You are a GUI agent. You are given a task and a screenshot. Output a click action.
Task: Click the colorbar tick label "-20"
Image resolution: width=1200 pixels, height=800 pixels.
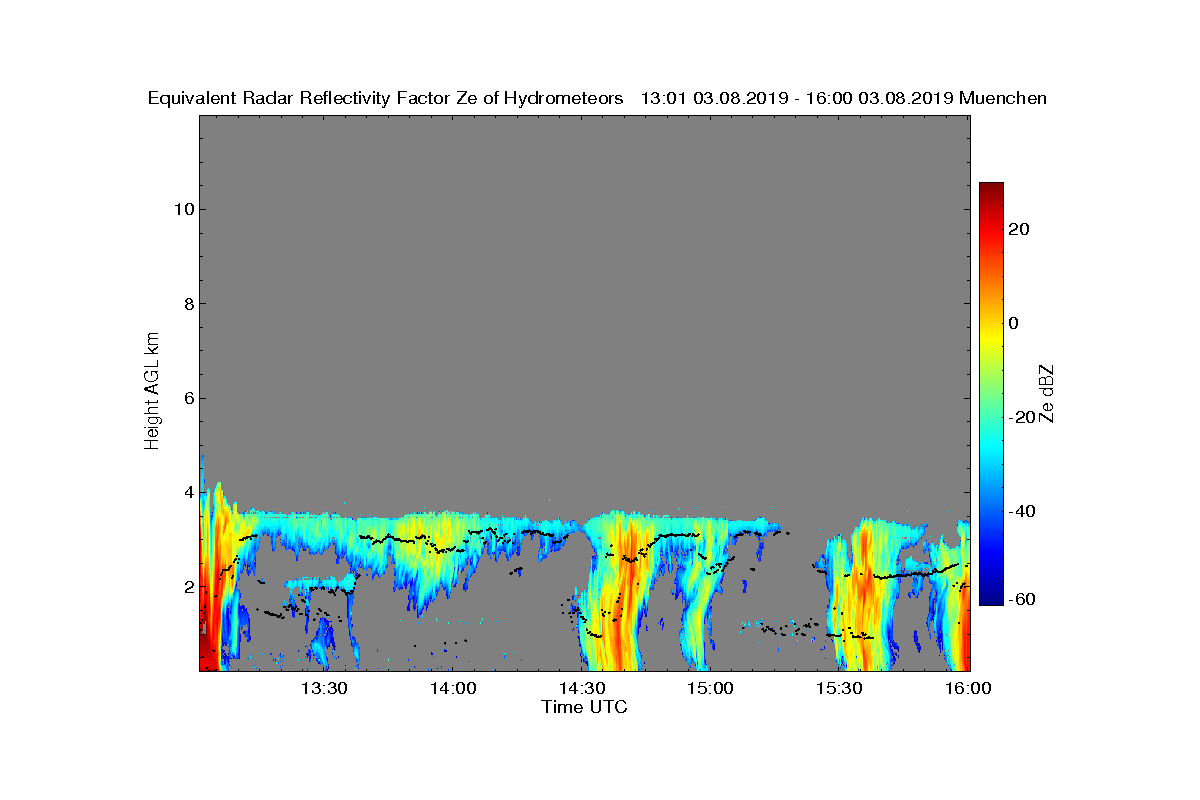click(1022, 417)
